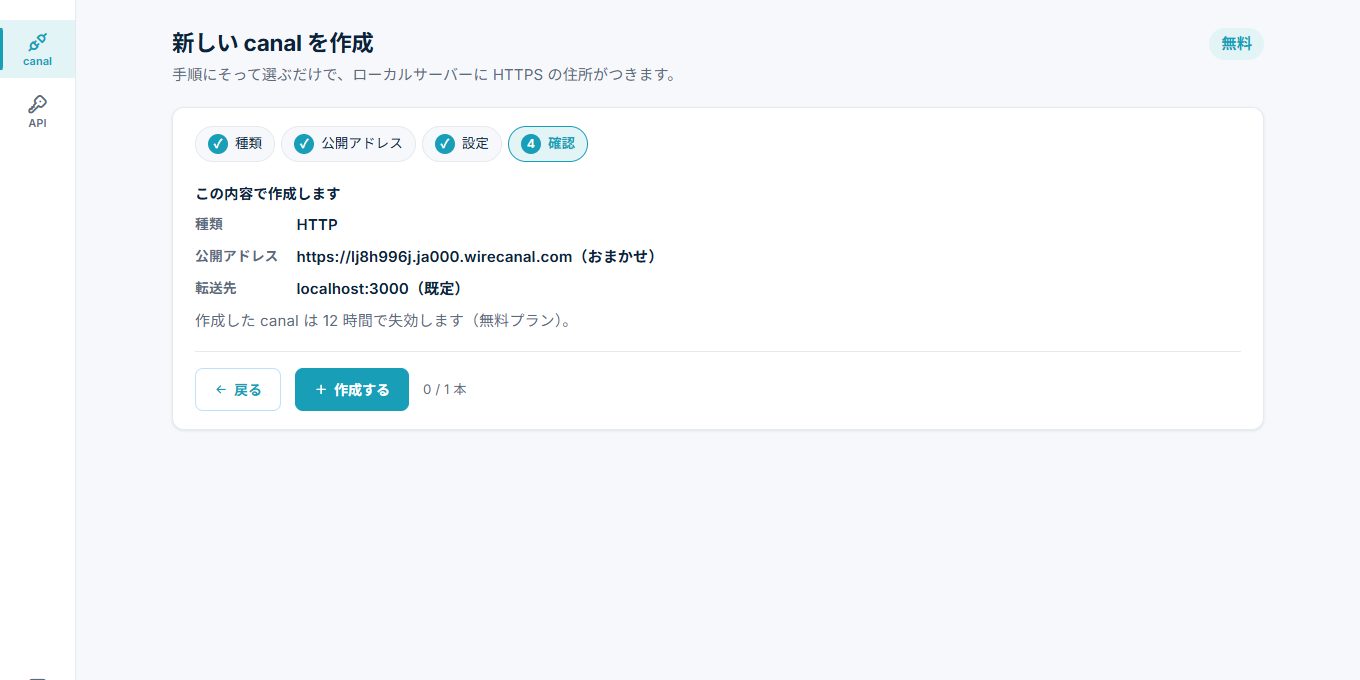The width and height of the screenshot is (1360, 680).
Task: Click the この内容で作成します heading
Action: tap(268, 194)
